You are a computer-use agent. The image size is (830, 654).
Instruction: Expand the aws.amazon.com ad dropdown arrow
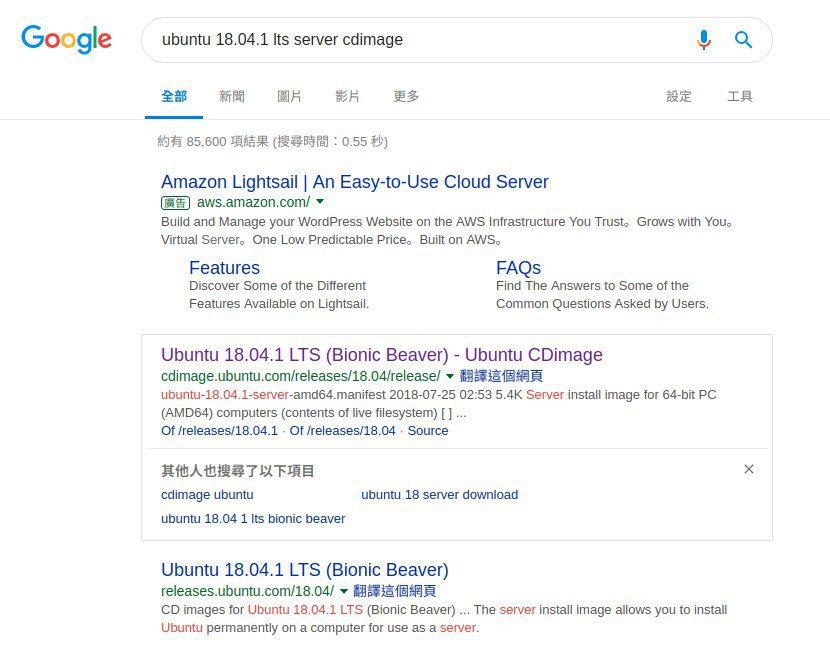coord(320,202)
